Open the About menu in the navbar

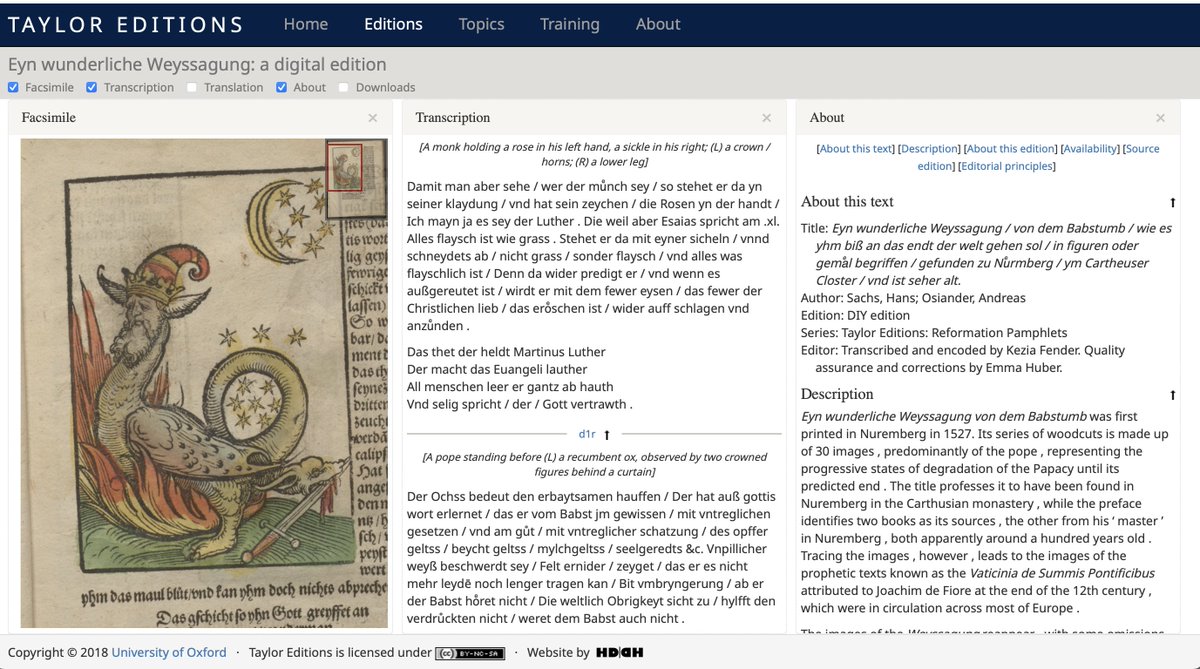(658, 24)
